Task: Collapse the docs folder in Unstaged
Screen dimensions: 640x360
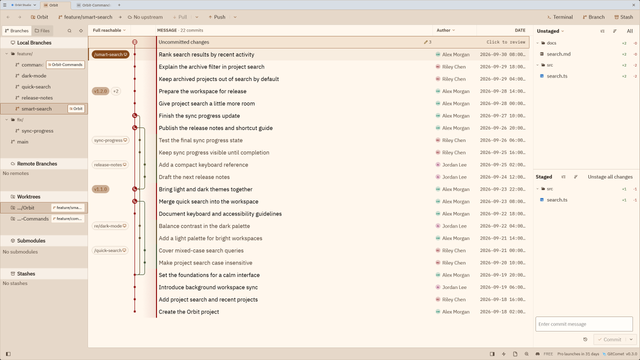Action: tap(538, 43)
